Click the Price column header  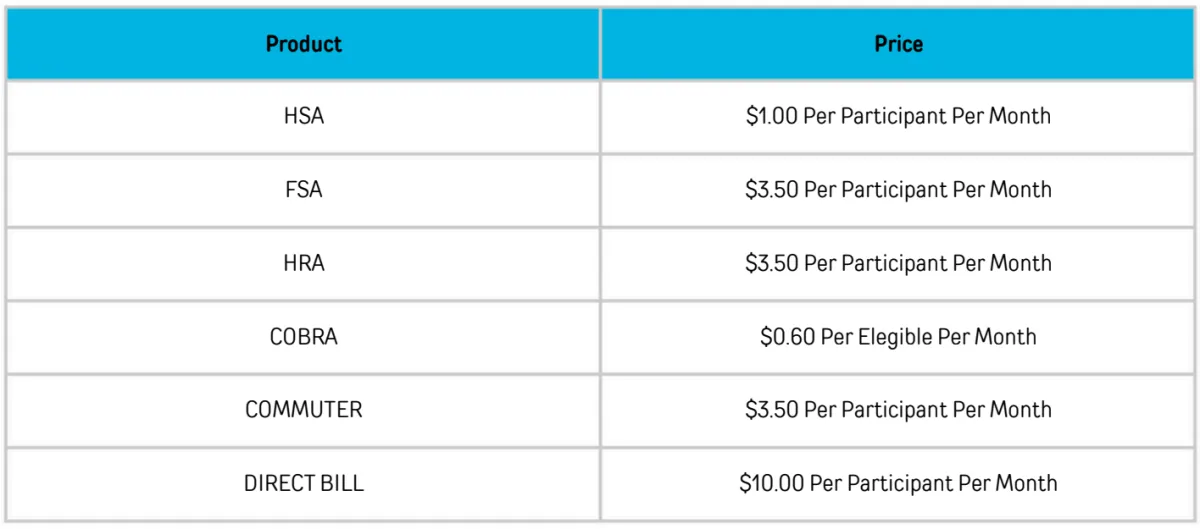[898, 44]
